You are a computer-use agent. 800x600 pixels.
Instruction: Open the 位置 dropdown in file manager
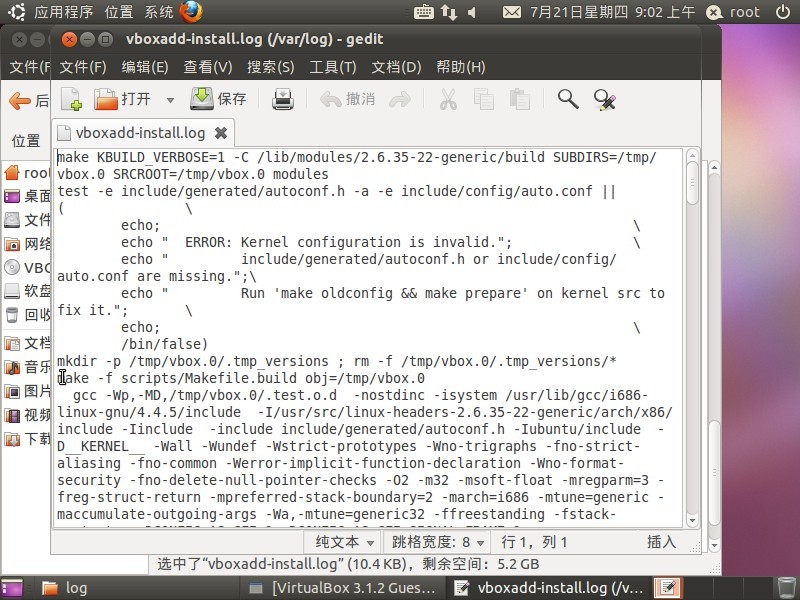click(x=27, y=140)
